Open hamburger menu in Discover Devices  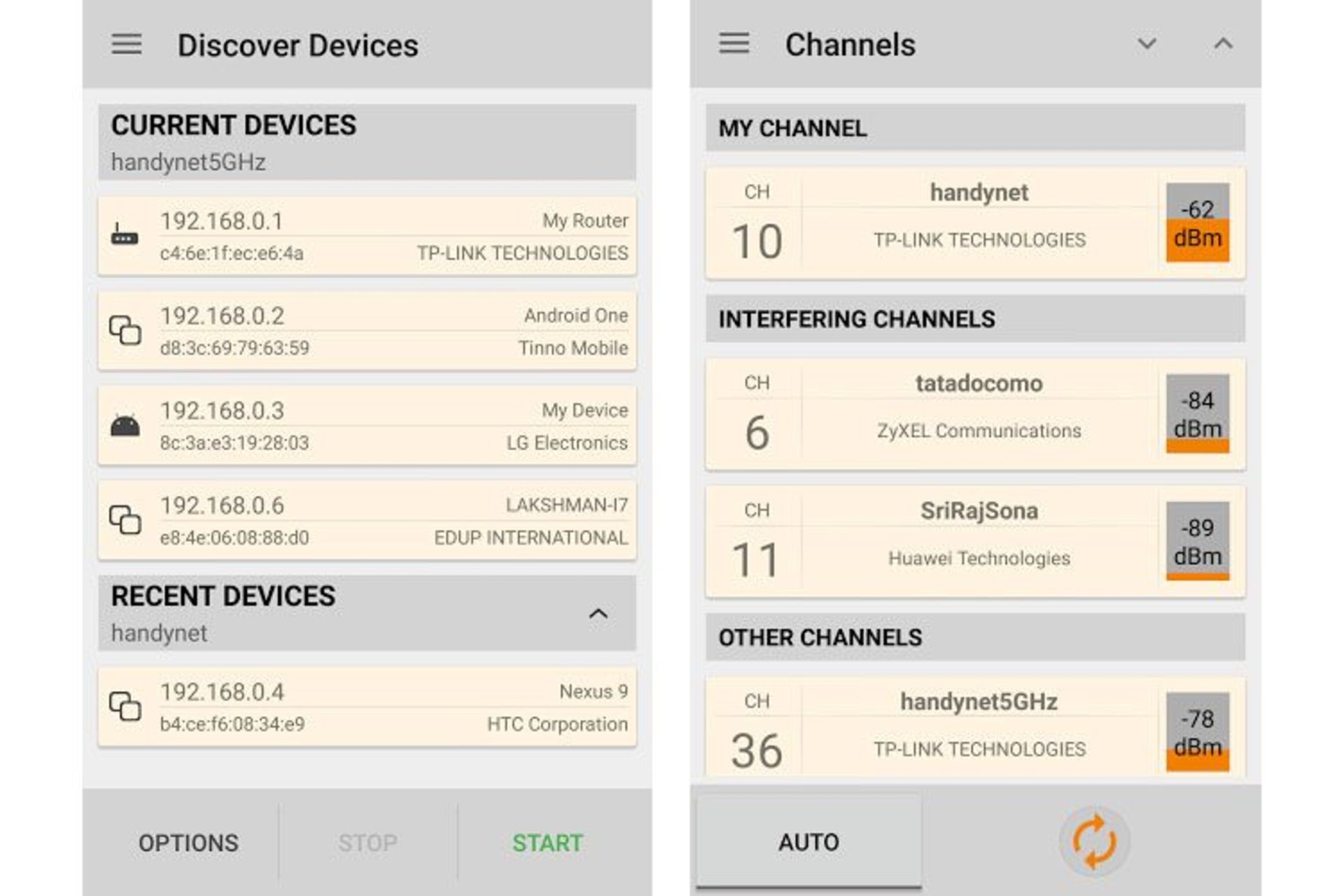coord(127,44)
